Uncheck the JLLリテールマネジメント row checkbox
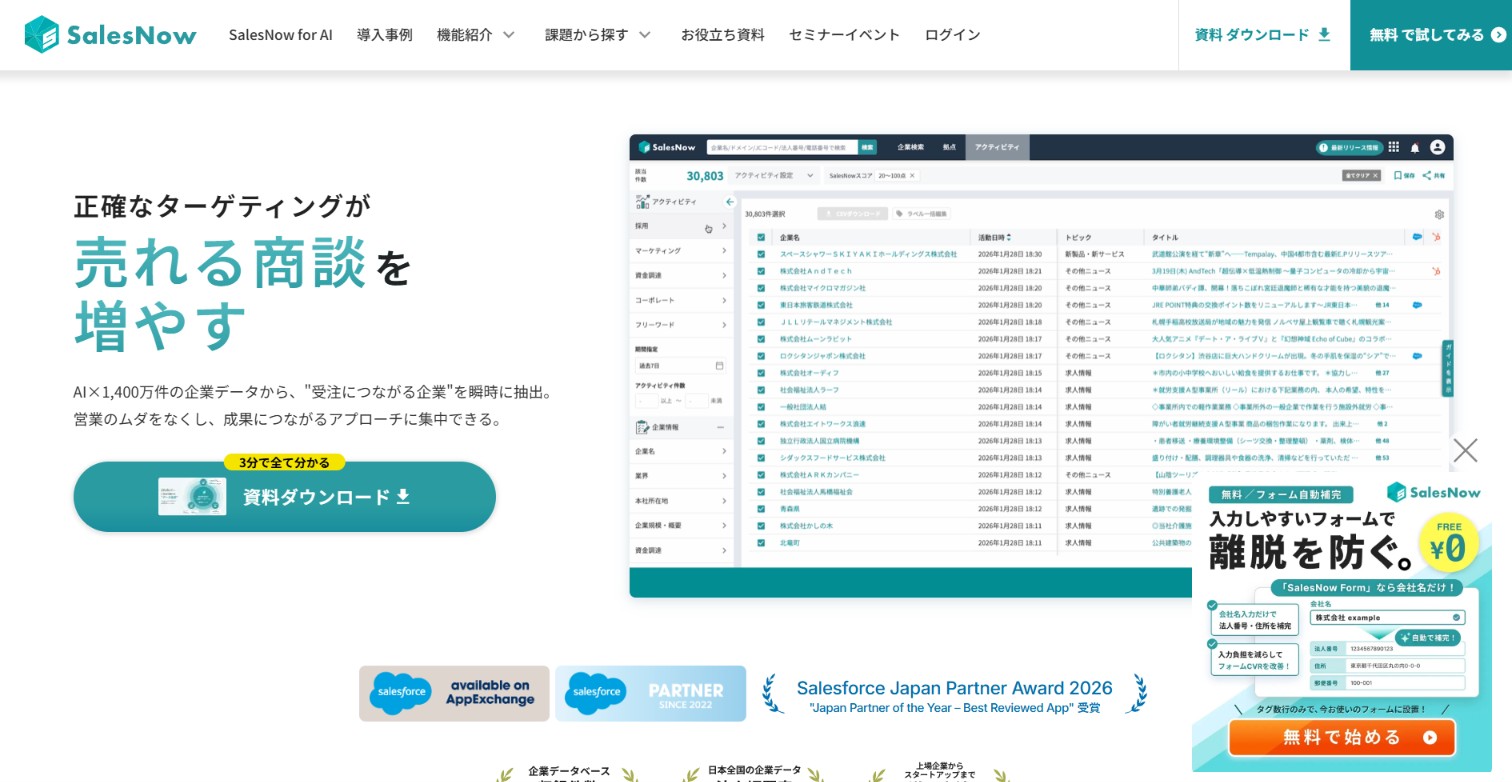Image resolution: width=1512 pixels, height=782 pixels. pyautogui.click(x=761, y=322)
